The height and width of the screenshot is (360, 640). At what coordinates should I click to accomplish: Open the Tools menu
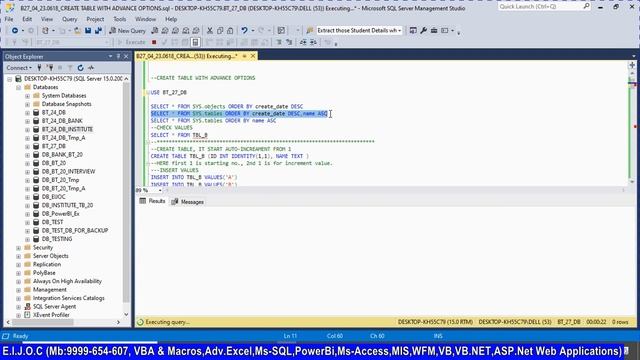coord(120,19)
